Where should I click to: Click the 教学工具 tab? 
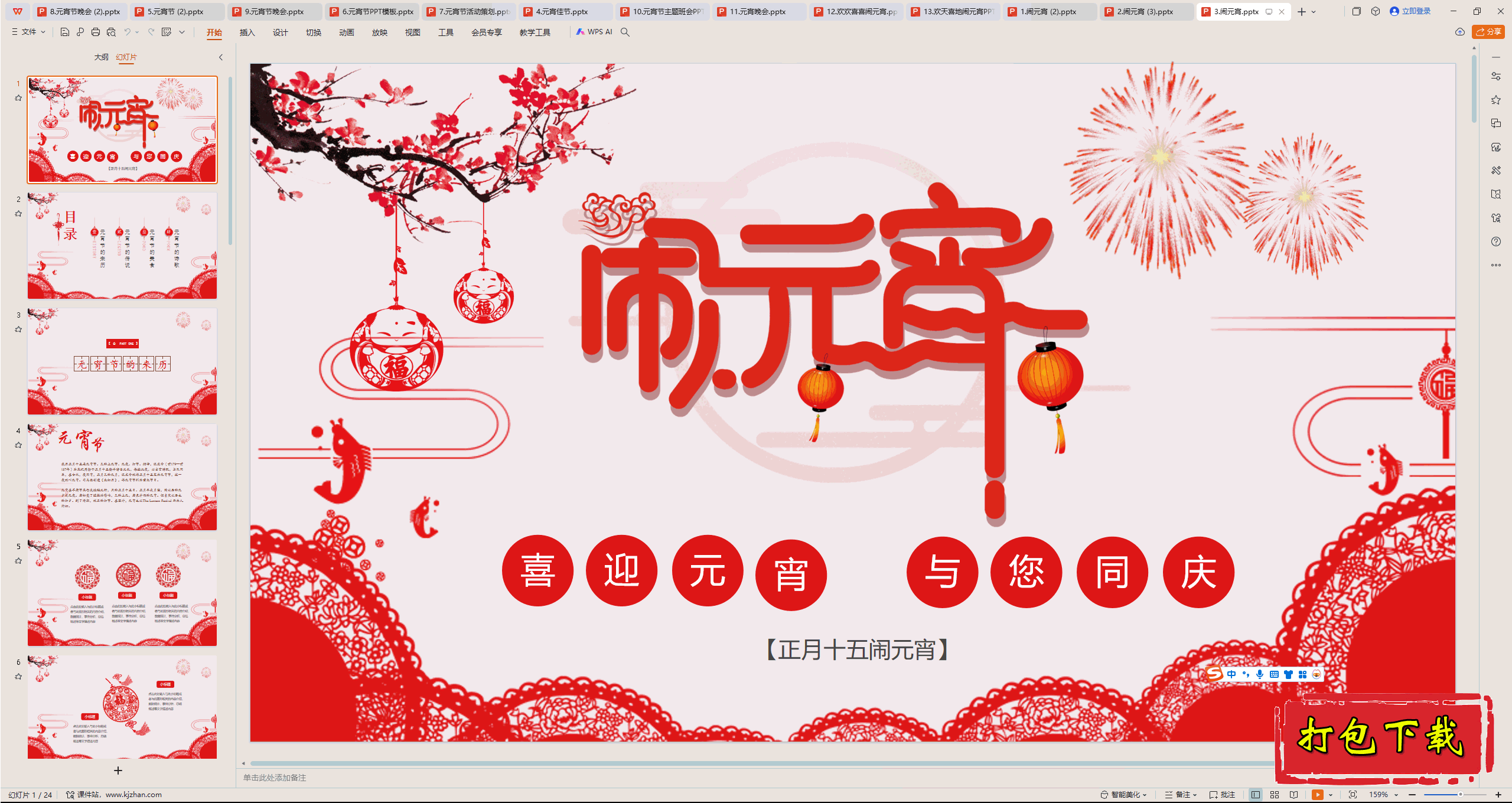[x=535, y=32]
